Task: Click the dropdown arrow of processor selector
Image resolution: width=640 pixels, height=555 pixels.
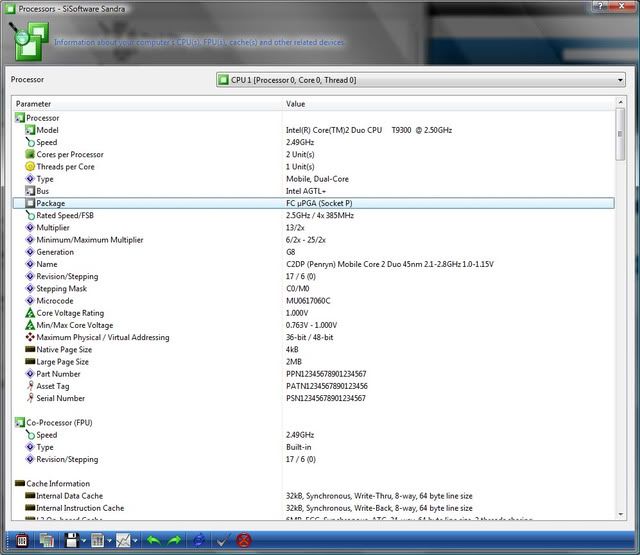Action: click(x=620, y=80)
